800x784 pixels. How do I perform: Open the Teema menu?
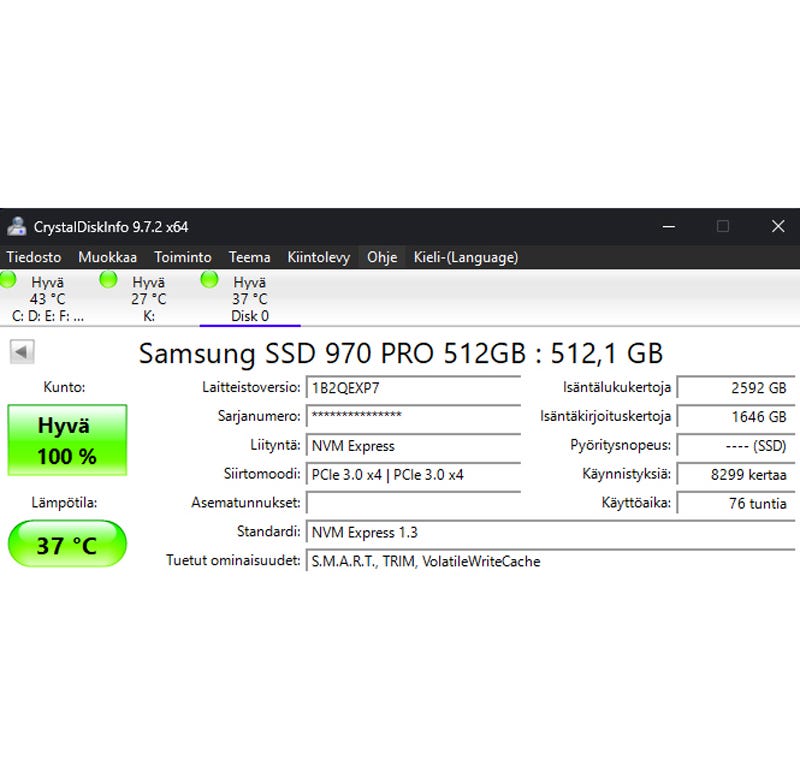tap(249, 257)
